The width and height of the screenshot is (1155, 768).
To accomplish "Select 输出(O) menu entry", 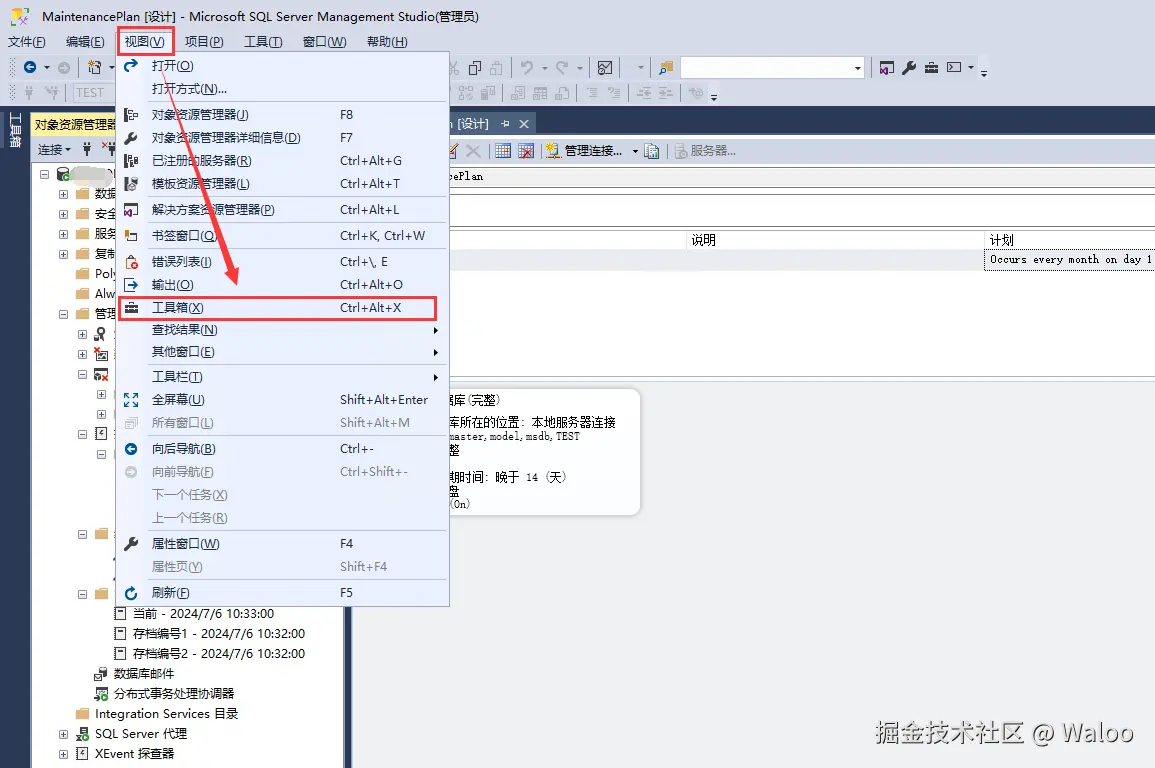I will tap(282, 285).
